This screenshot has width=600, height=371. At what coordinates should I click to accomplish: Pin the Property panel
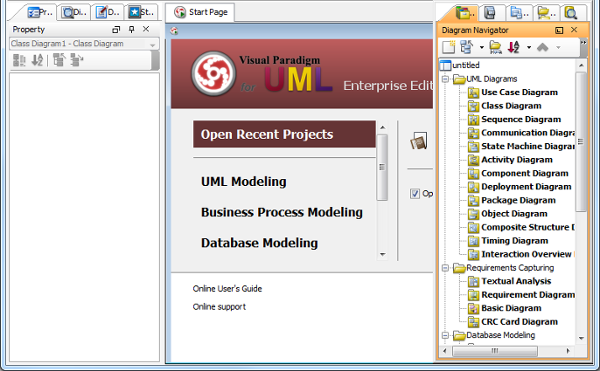coord(131,29)
